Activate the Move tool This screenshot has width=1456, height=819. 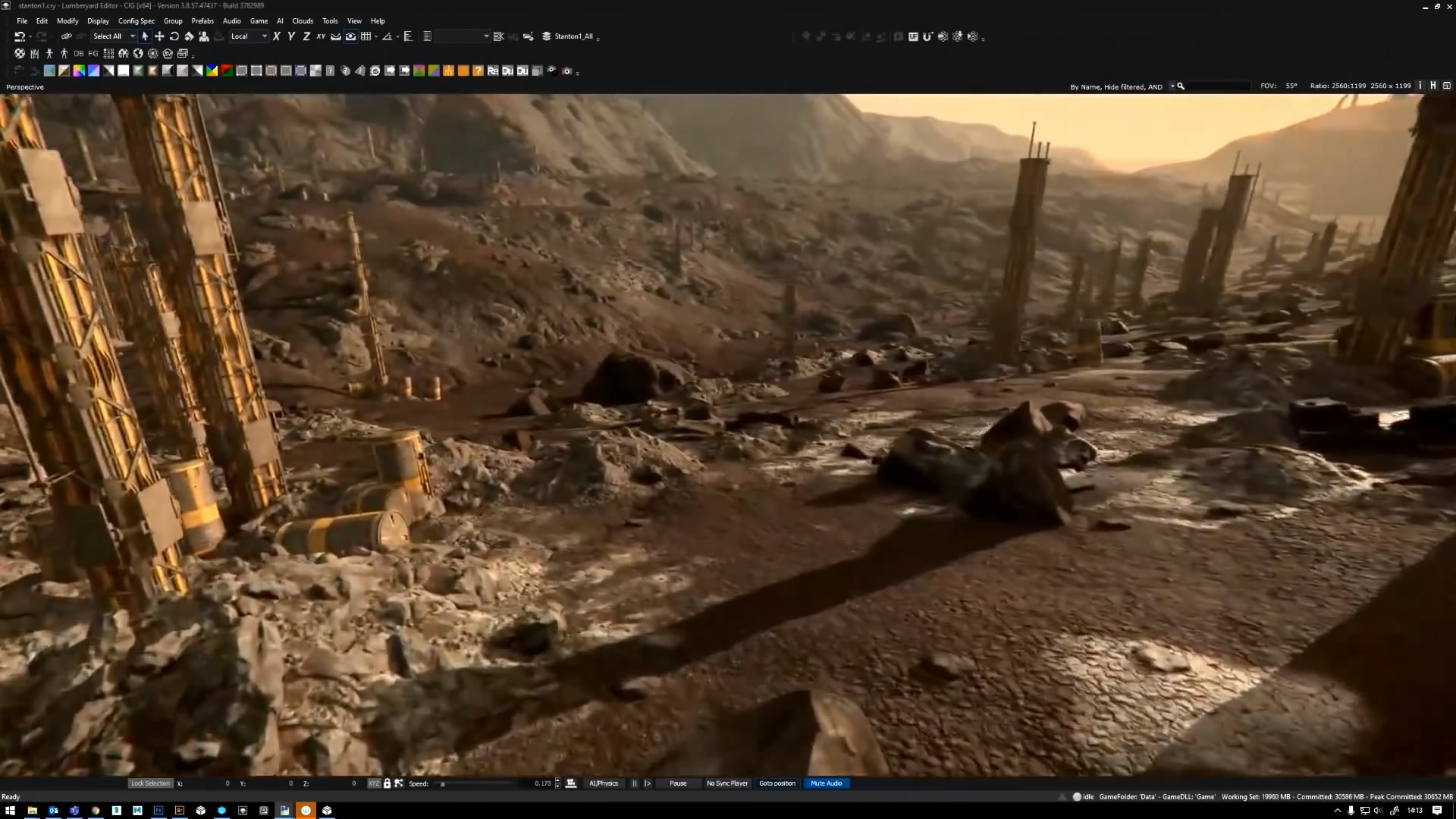[x=159, y=36]
